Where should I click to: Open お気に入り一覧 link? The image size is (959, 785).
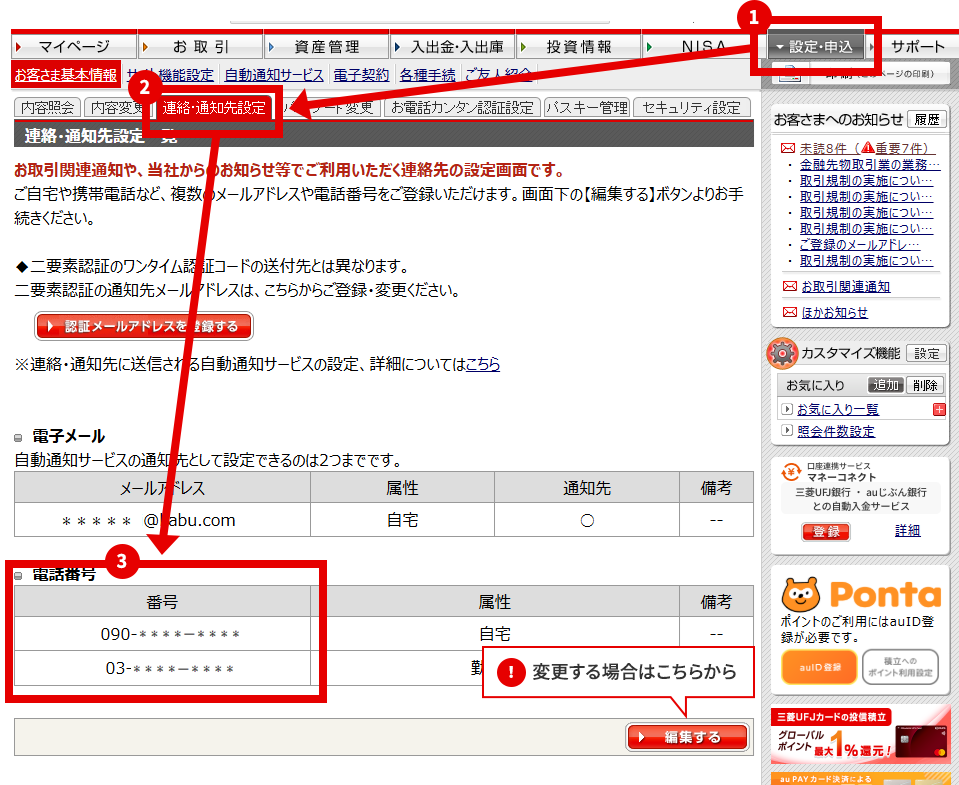[x=838, y=409]
